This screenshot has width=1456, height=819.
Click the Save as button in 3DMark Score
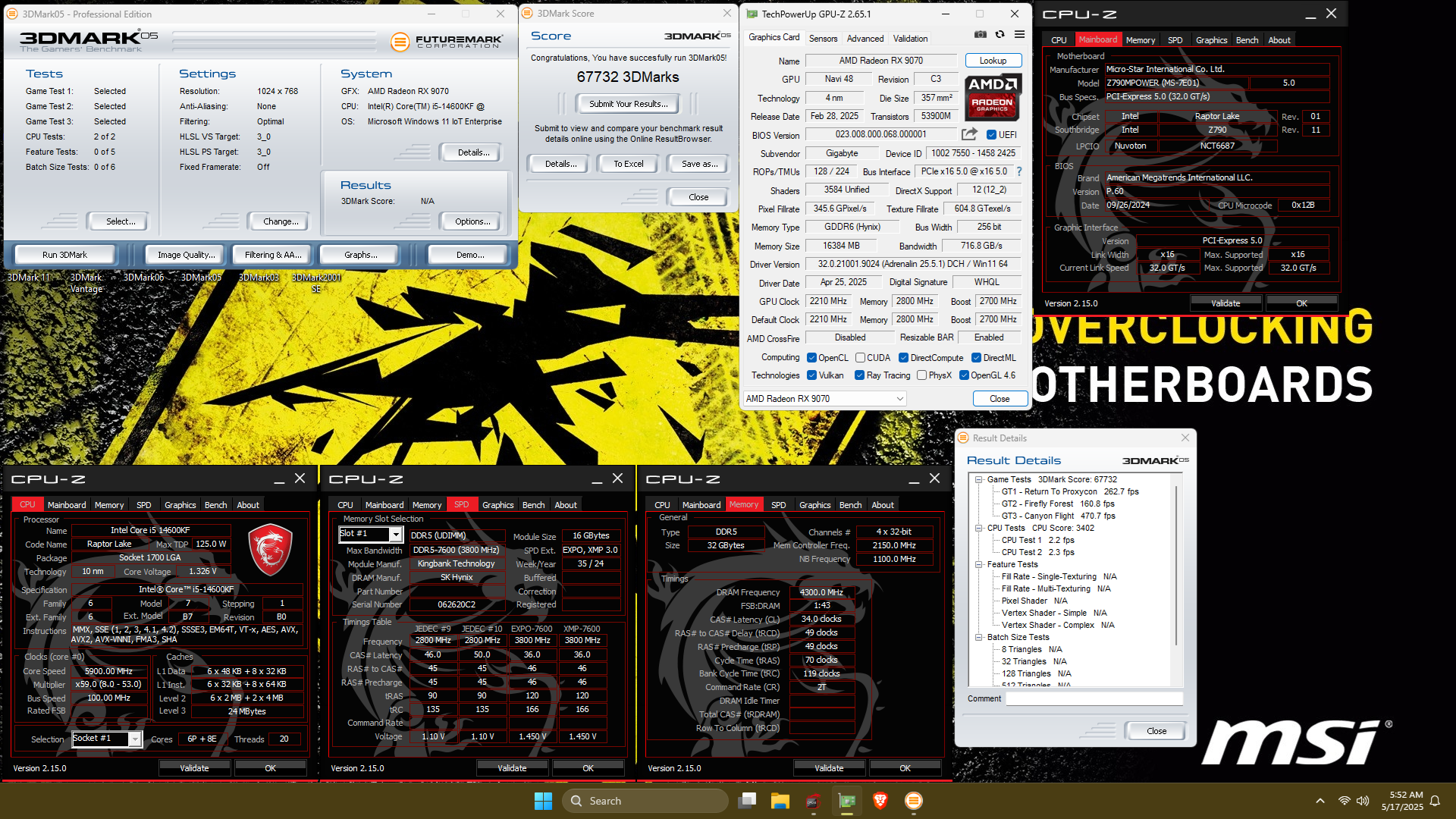pos(699,164)
